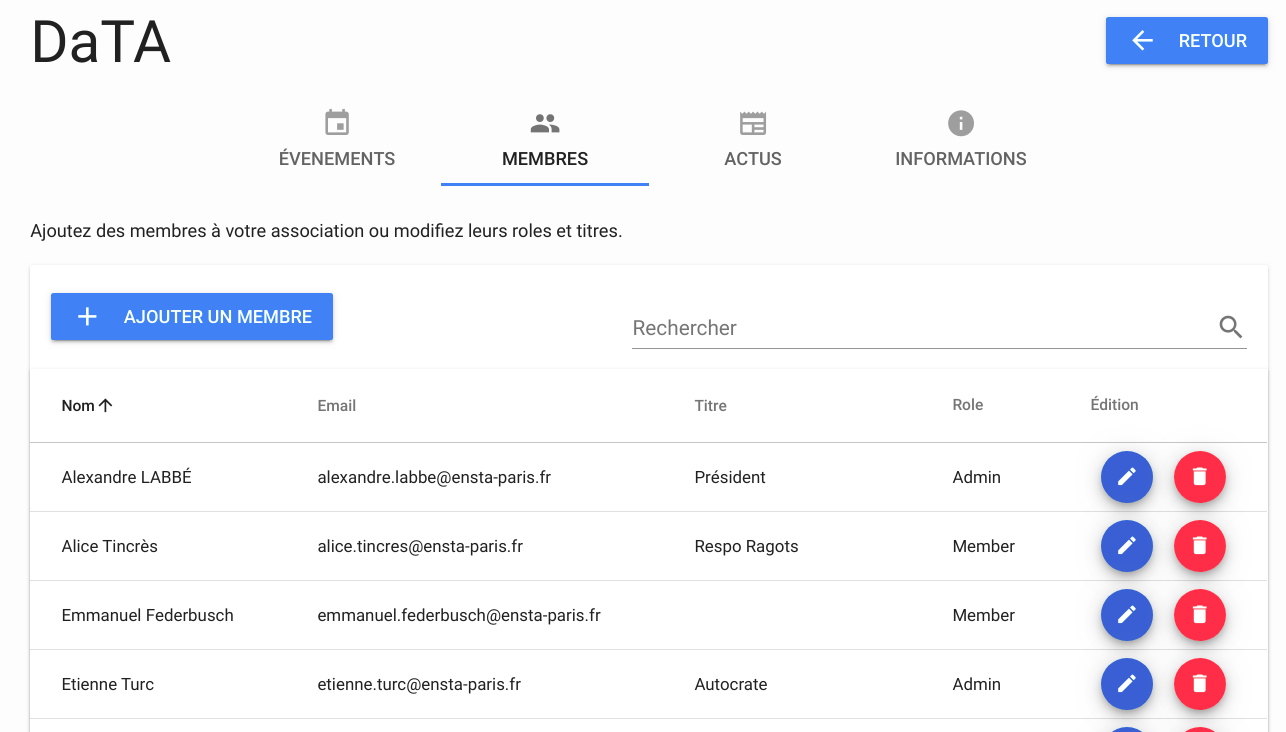The width and height of the screenshot is (1286, 732).
Task: Click the search magnifier icon
Action: pos(1231,327)
